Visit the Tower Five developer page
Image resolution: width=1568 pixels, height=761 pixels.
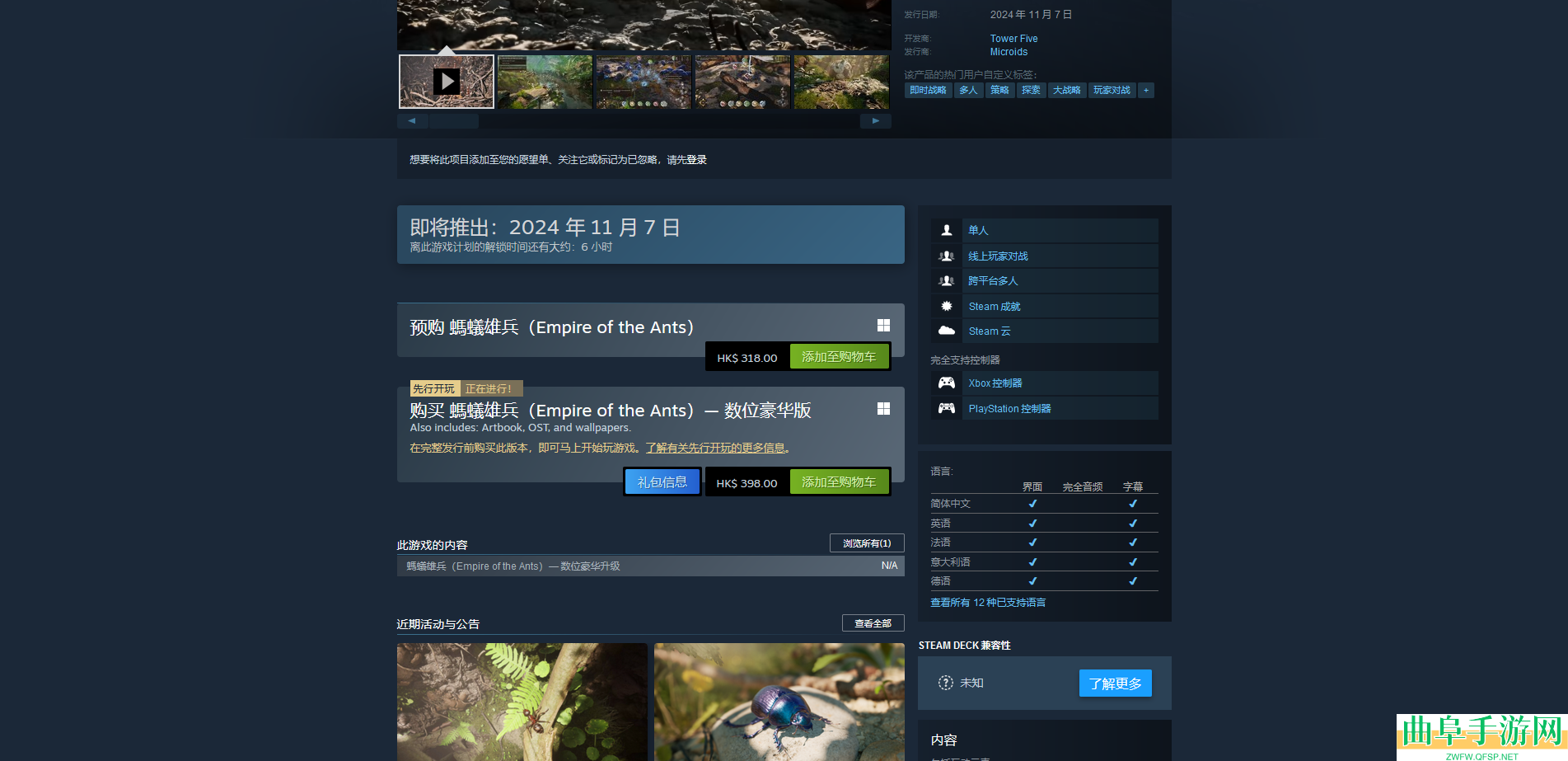point(1013,38)
